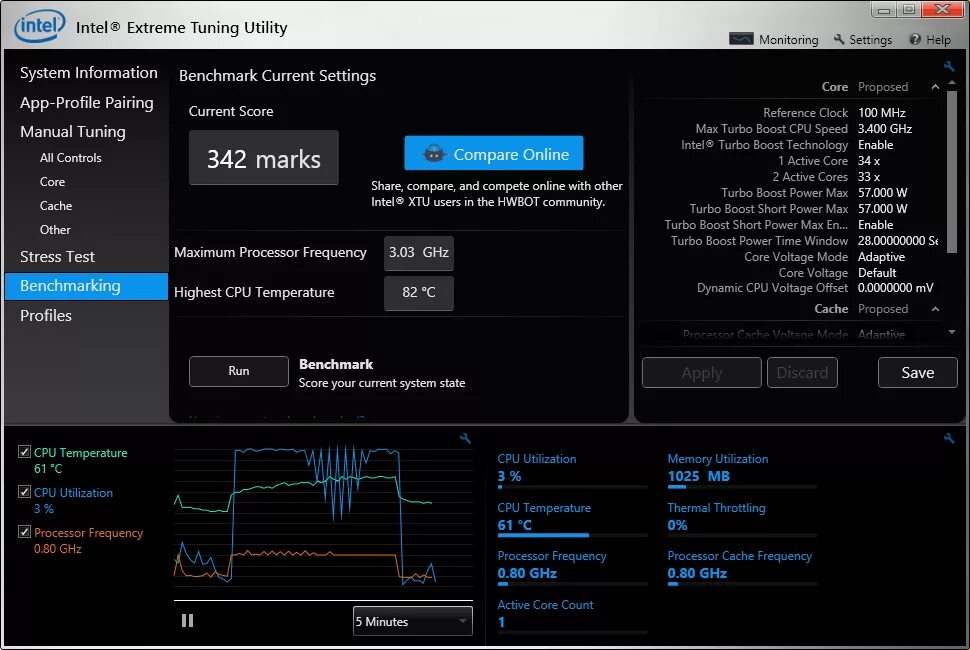Click Processor Frequency 0.80 GHz monitor readout
970x650 pixels.
click(527, 573)
